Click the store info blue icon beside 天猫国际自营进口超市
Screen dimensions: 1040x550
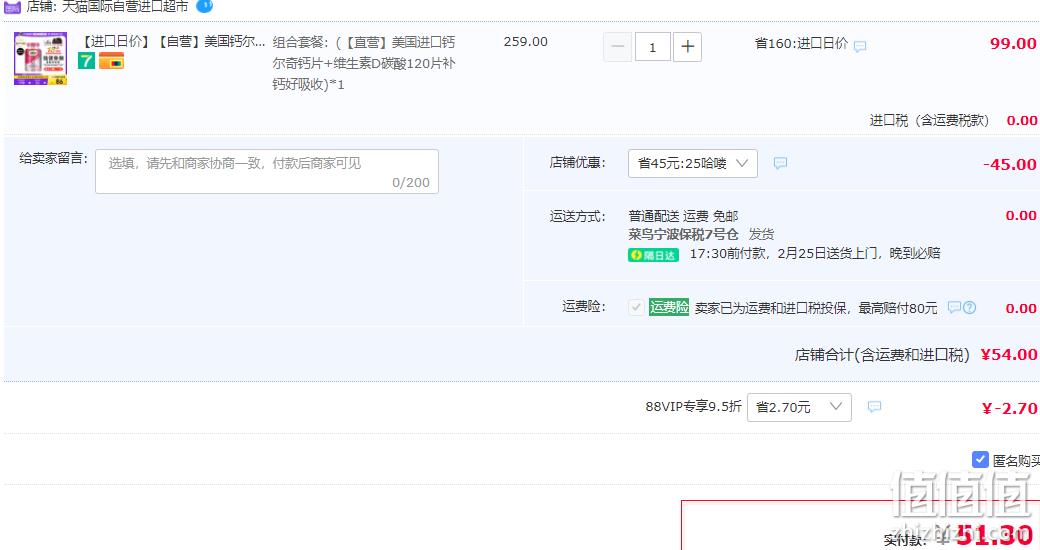[x=204, y=6]
